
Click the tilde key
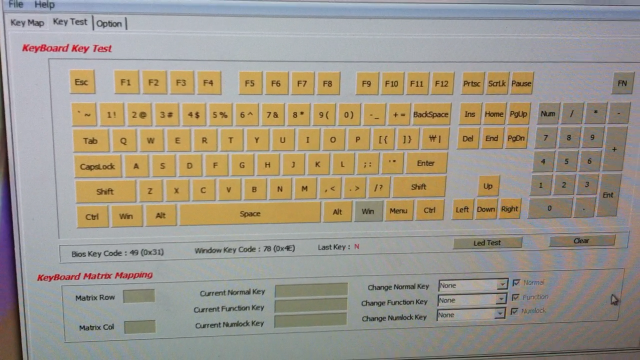tap(84, 115)
